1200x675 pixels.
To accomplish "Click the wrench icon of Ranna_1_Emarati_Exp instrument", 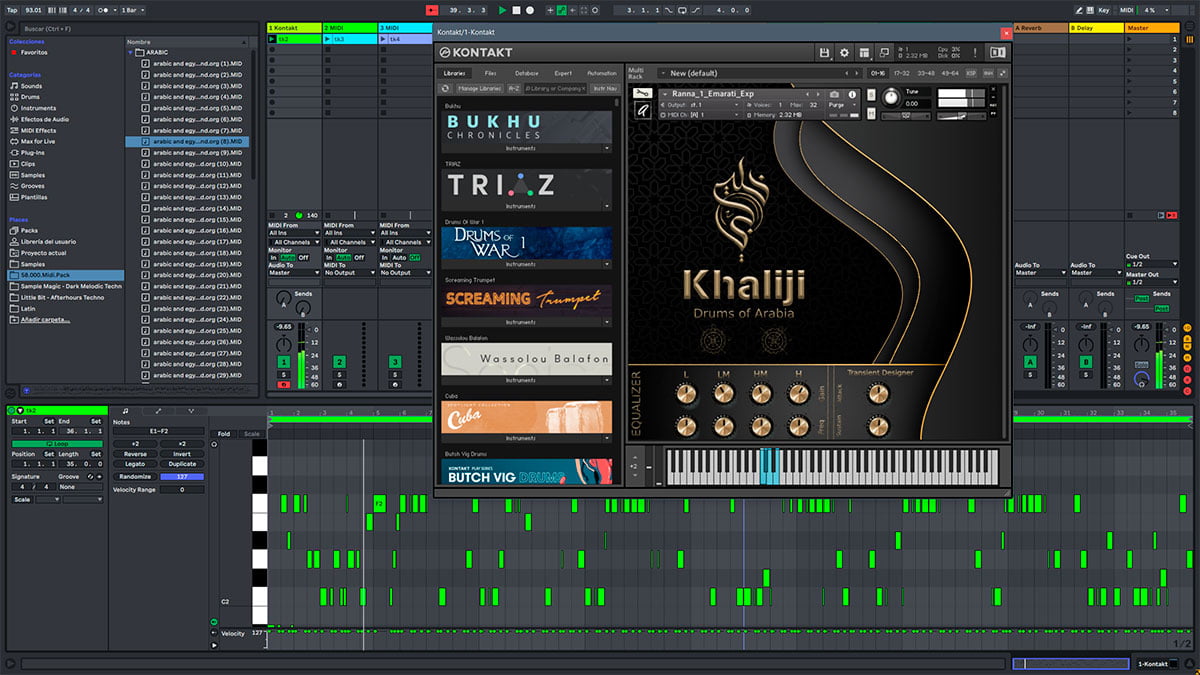I will [x=644, y=94].
